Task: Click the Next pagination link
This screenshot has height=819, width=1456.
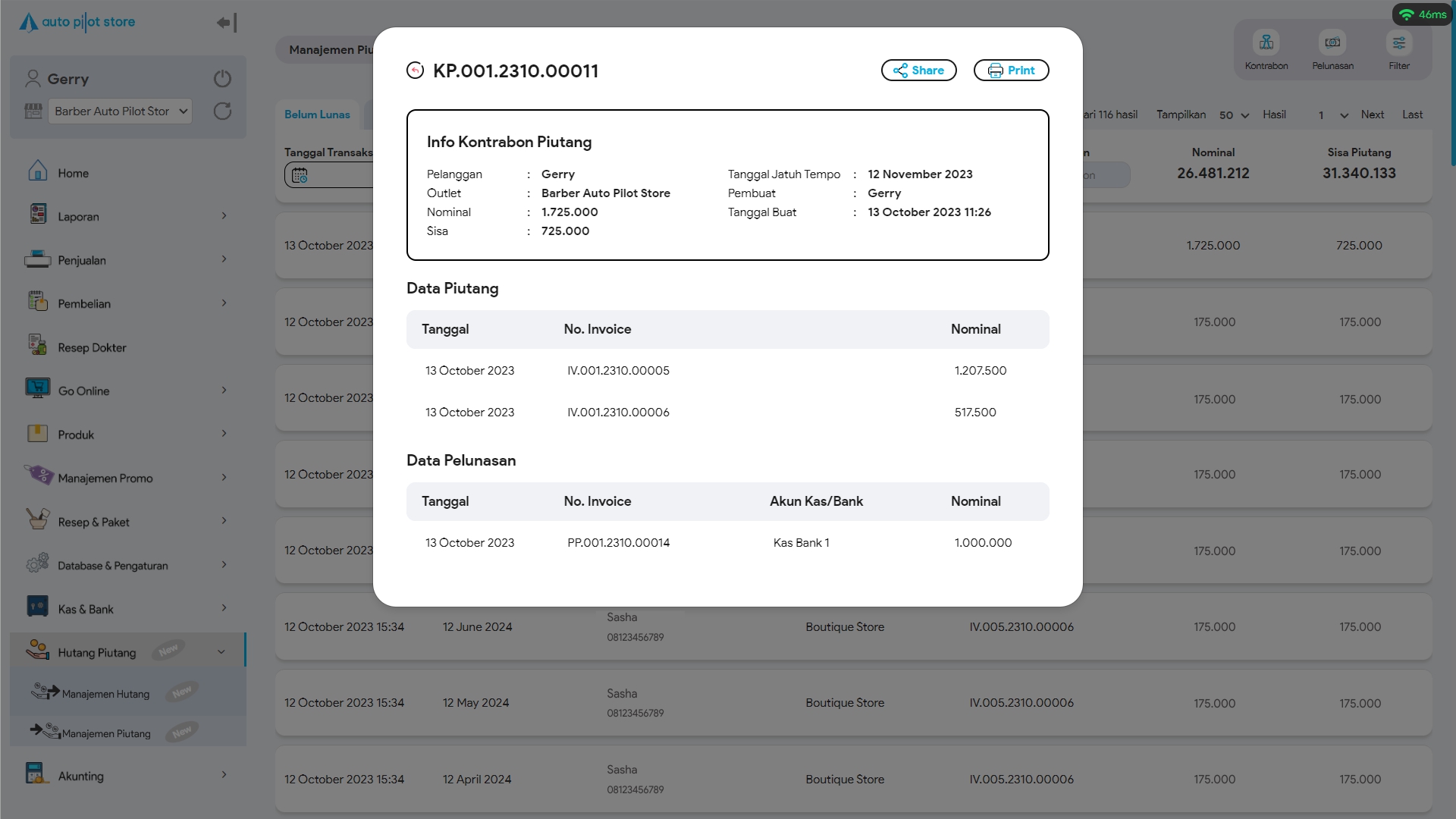Action: (1372, 115)
